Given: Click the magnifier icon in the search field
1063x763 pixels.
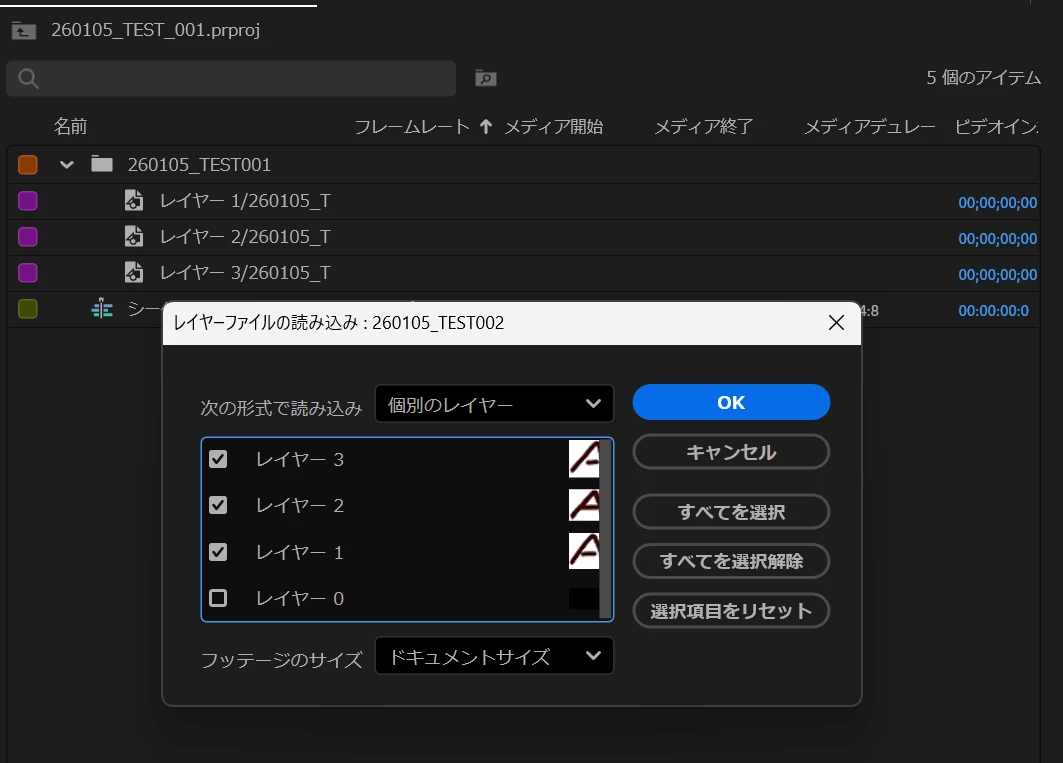Looking at the screenshot, I should 28,79.
